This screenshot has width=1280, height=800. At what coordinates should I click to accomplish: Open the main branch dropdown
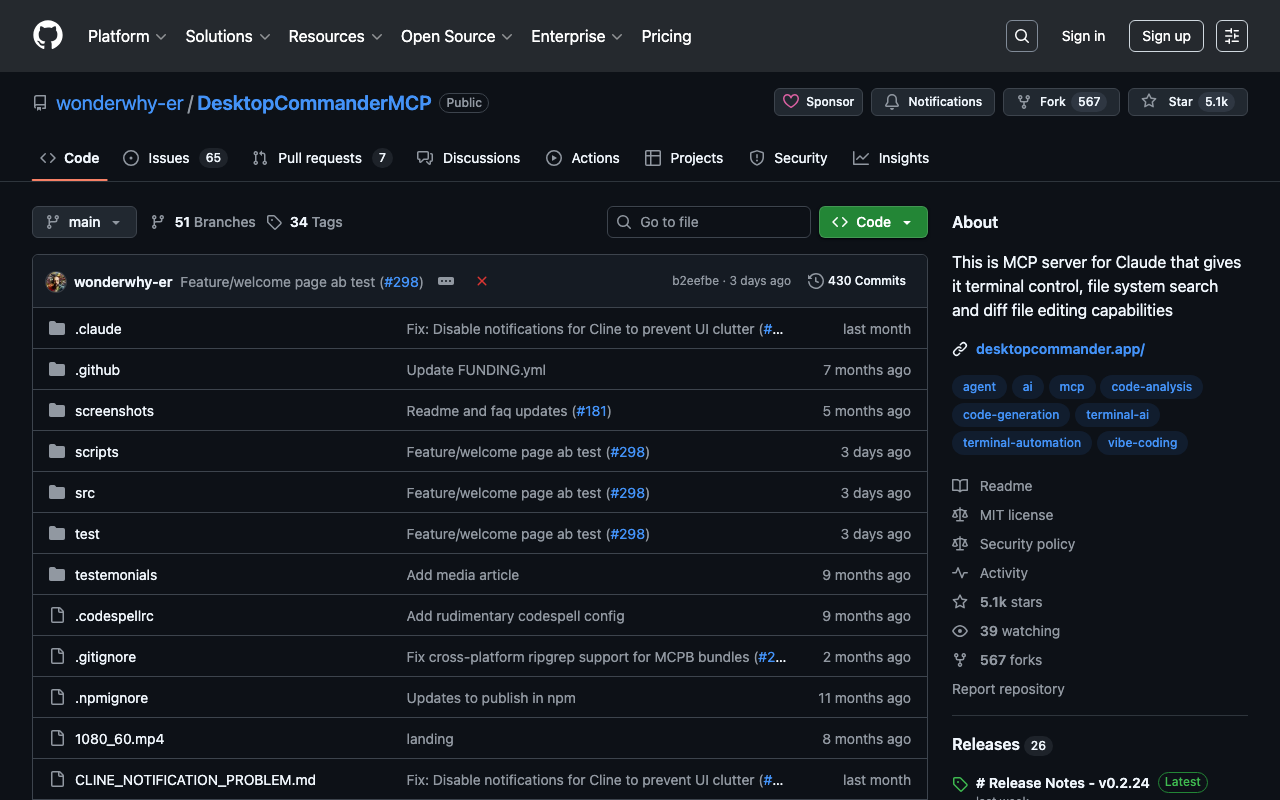coord(84,222)
